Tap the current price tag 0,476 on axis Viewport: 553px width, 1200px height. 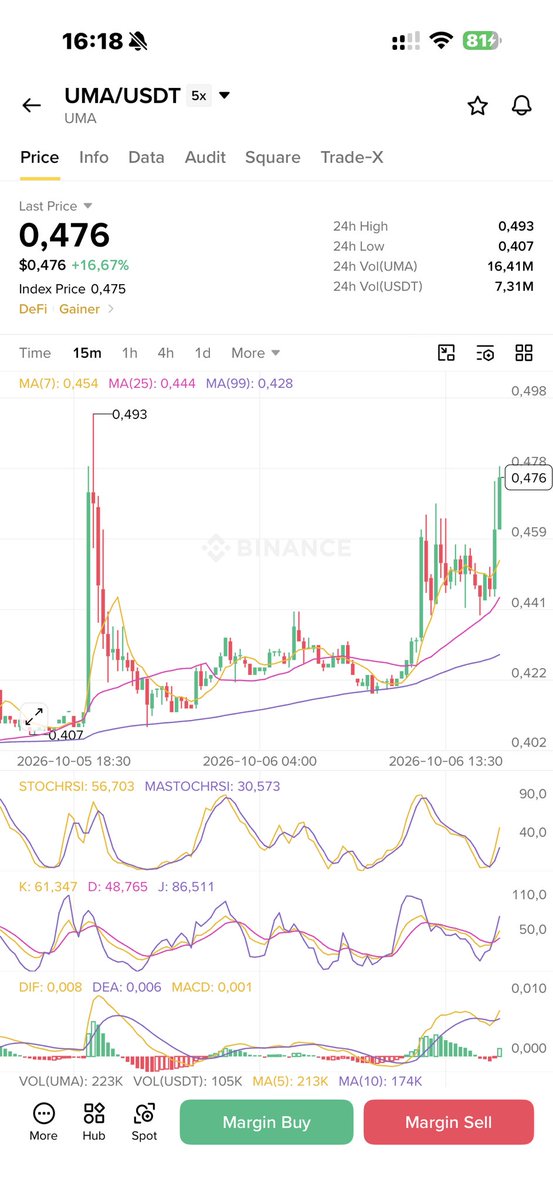click(x=528, y=478)
